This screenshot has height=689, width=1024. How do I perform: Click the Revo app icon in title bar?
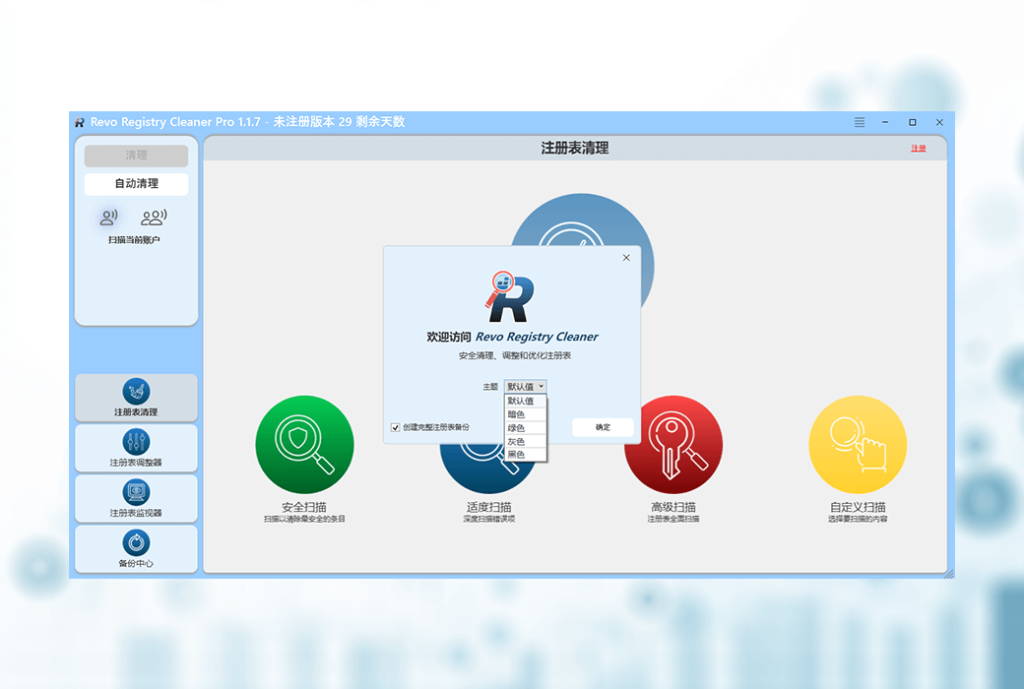click(x=80, y=122)
